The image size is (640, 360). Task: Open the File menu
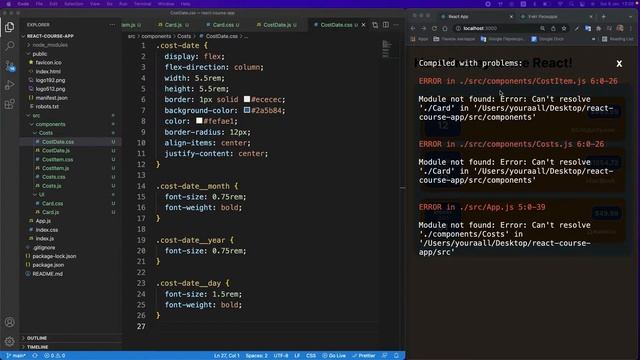click(x=39, y=4)
